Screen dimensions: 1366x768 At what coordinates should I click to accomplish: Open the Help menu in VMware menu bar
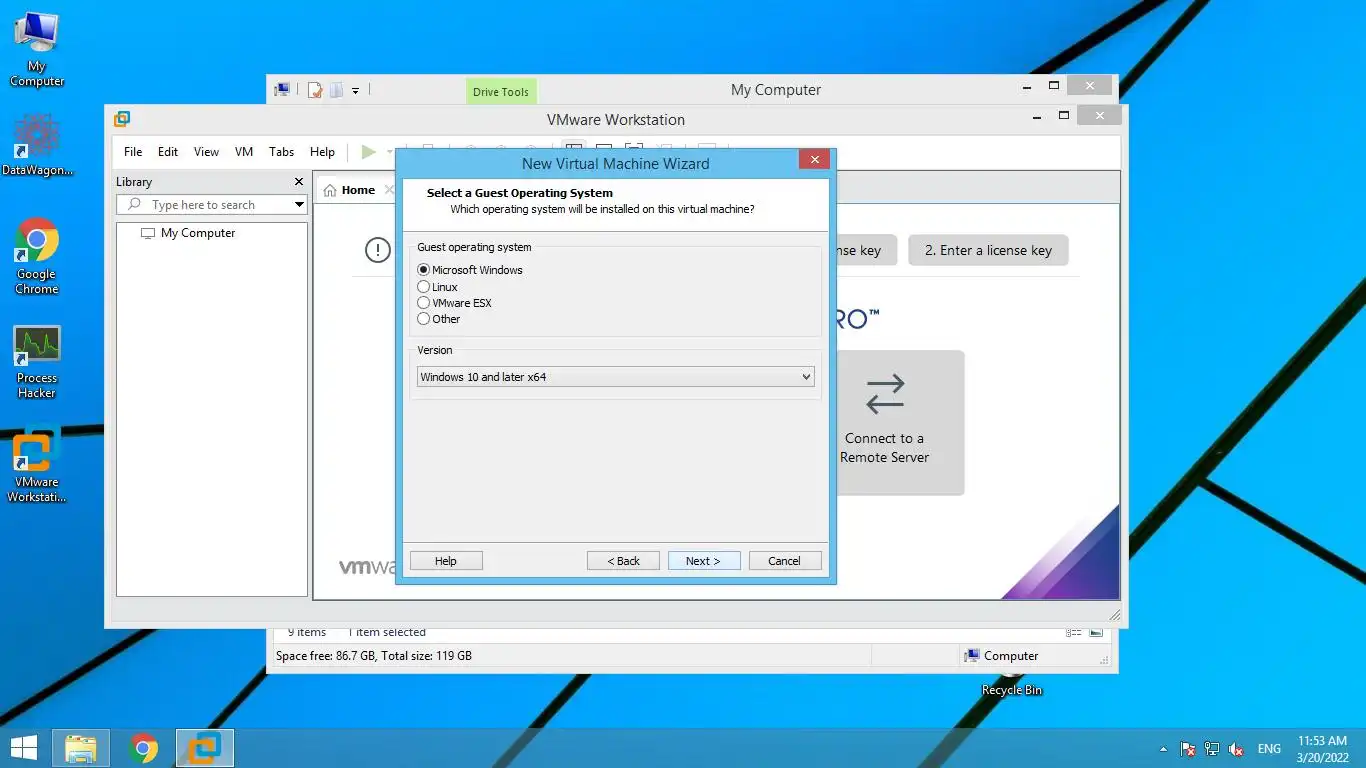click(322, 152)
